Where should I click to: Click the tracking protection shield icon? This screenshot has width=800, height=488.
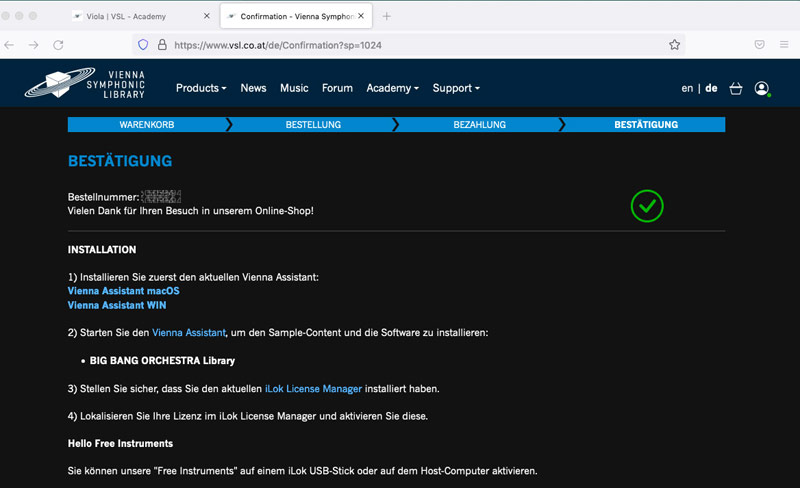143,45
